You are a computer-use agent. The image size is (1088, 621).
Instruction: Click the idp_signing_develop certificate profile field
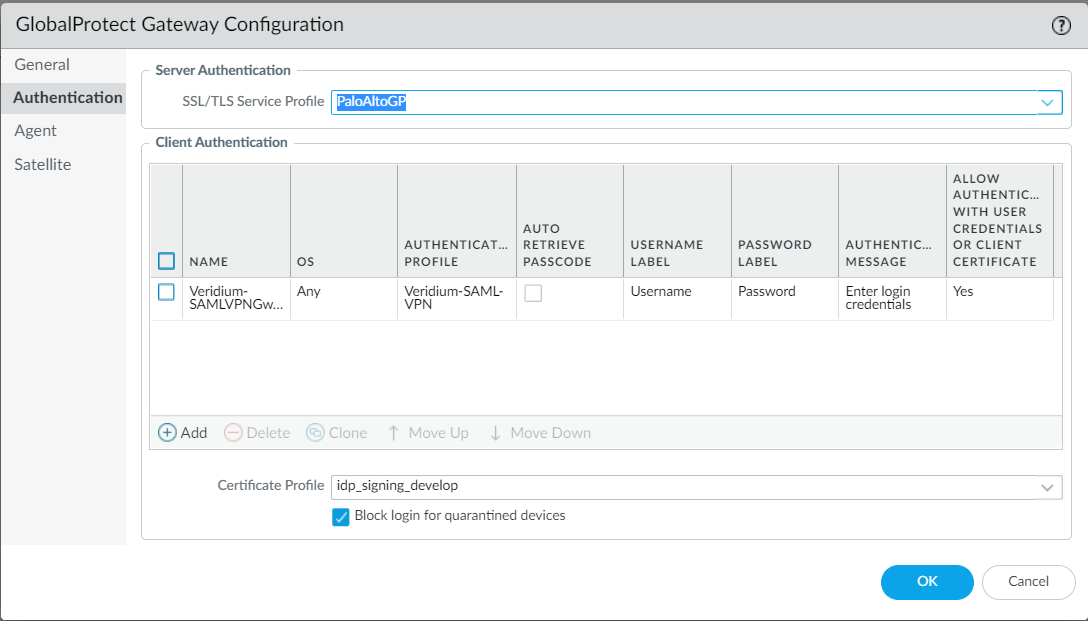[680, 487]
